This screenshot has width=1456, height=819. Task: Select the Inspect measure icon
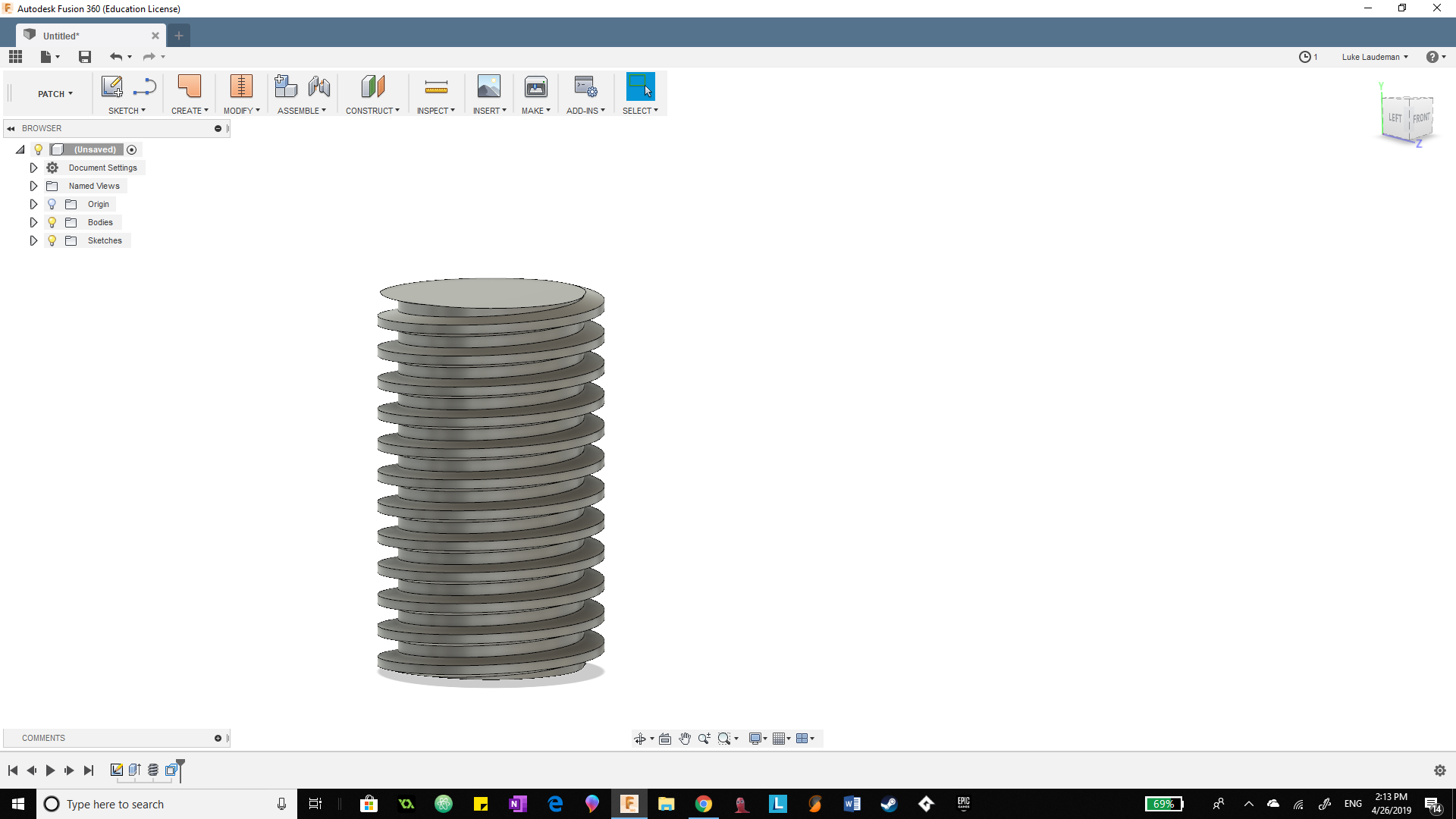point(435,86)
